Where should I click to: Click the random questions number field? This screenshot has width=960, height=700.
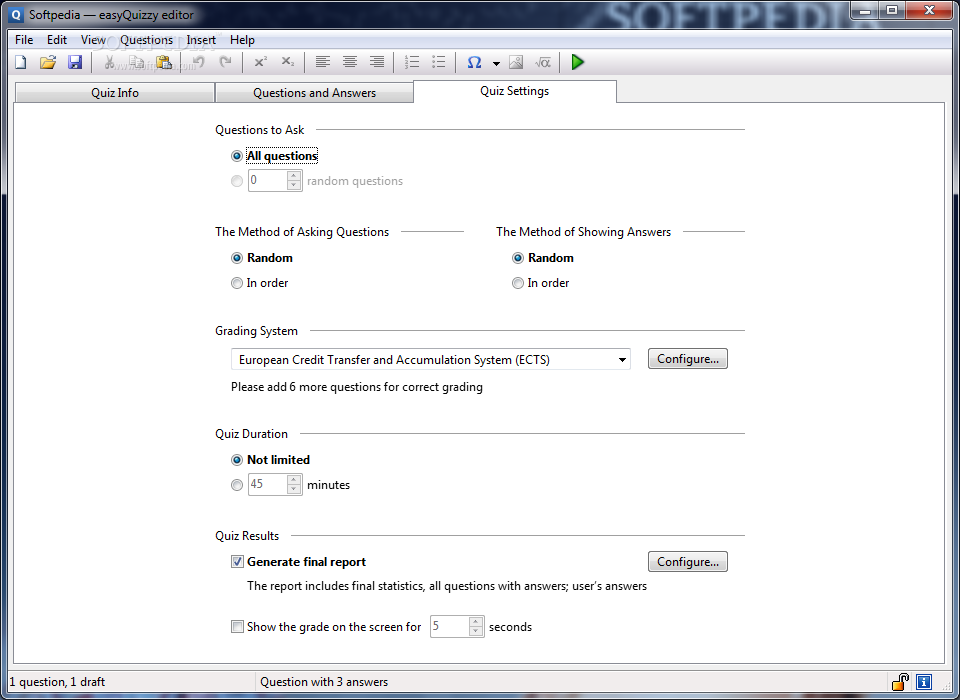[x=268, y=181]
